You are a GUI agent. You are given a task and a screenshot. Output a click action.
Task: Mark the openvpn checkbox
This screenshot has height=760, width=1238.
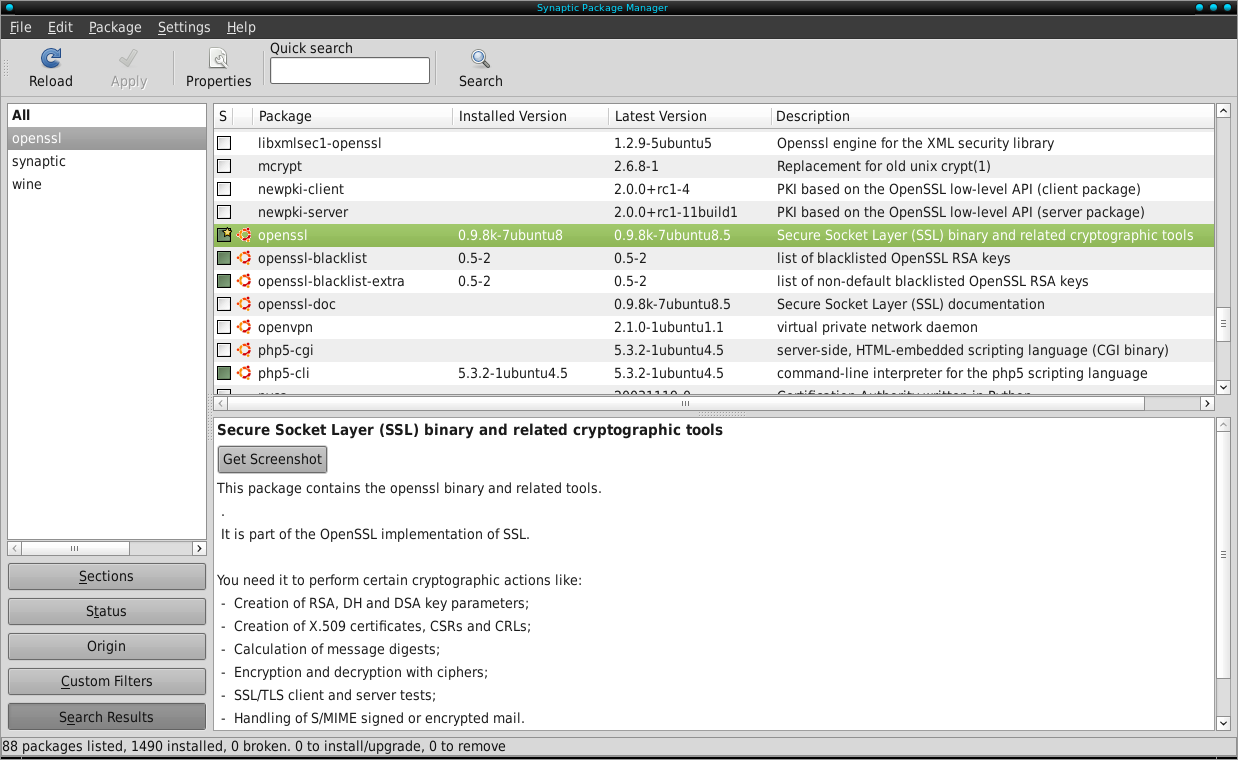click(x=224, y=327)
